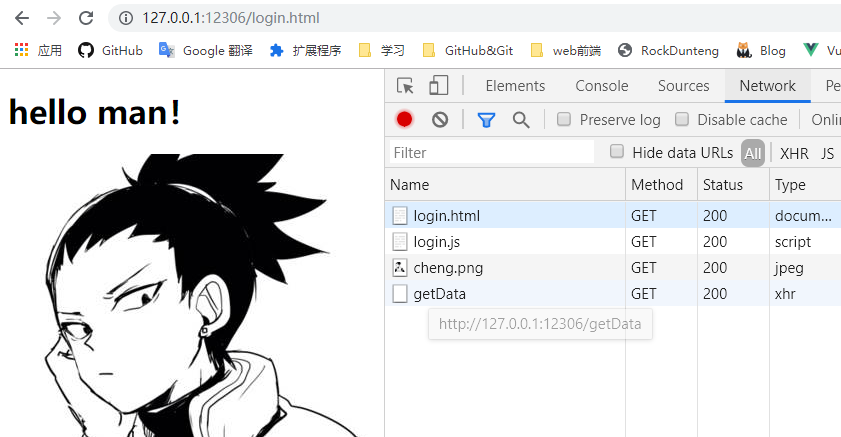Screen dimensions: 841x437
Task: Select the login.js request row
Action: pyautogui.click(x=613, y=242)
